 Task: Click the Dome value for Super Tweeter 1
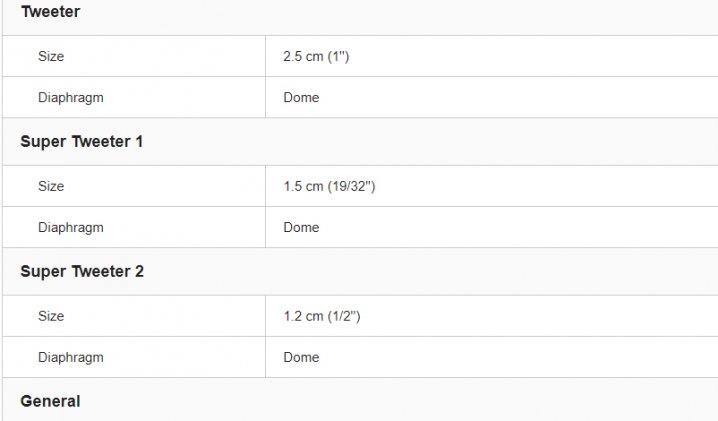tap(301, 228)
